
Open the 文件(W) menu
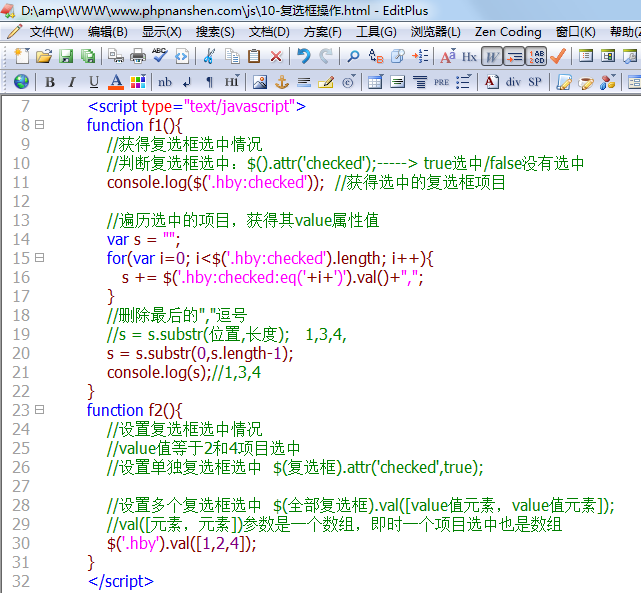52,32
